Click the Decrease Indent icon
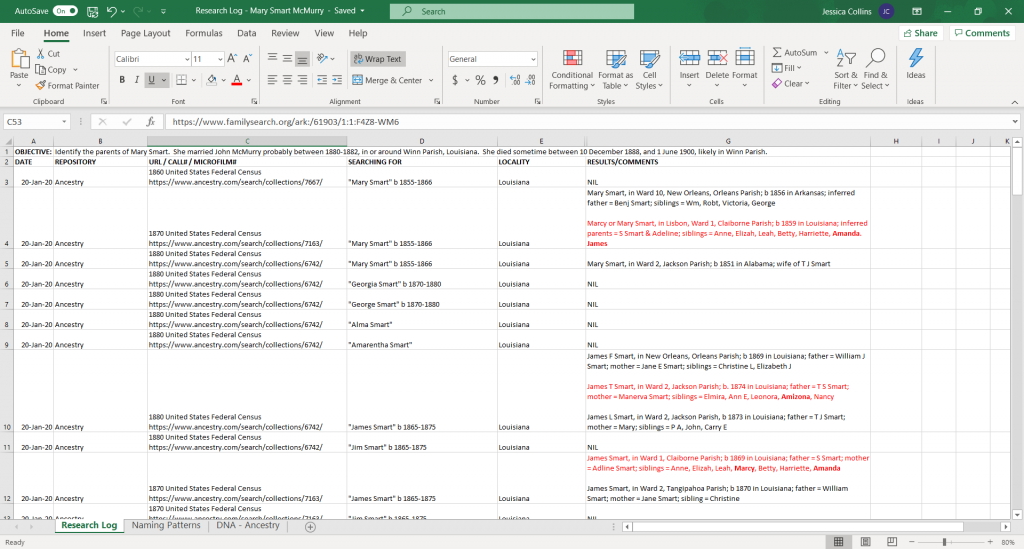The width and height of the screenshot is (1024, 549). point(322,80)
